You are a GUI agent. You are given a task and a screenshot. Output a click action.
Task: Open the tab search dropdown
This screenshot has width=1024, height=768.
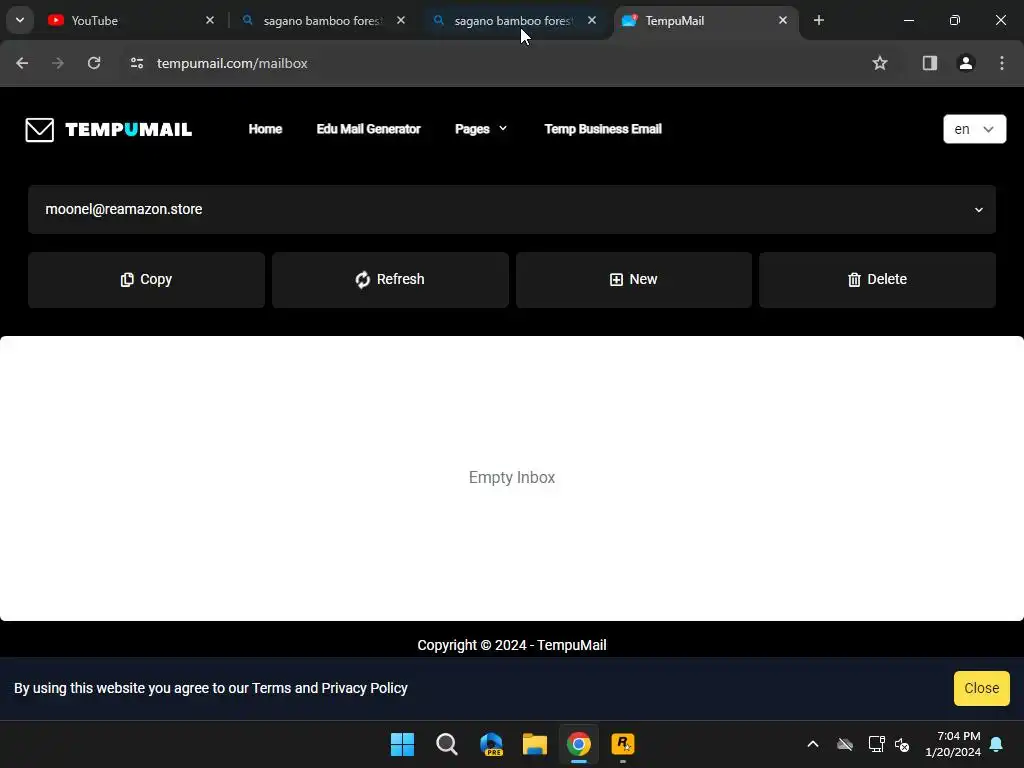(x=20, y=20)
